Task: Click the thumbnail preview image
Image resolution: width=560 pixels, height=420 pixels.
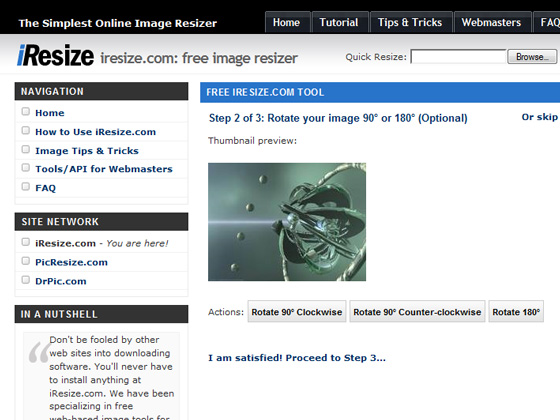Action: tap(287, 222)
